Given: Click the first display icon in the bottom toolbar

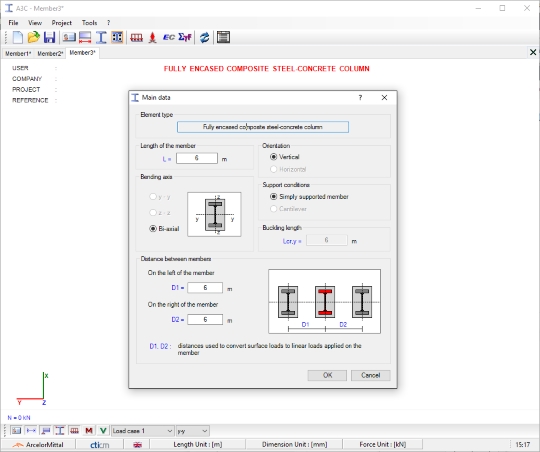Looking at the screenshot, I should click(x=17, y=431).
